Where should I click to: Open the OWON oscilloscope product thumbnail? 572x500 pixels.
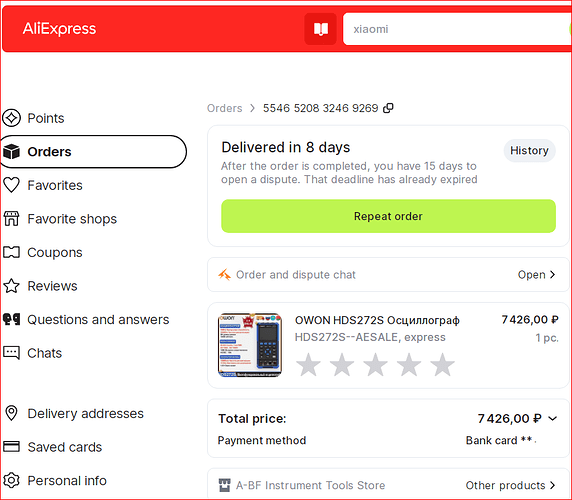tap(250, 345)
